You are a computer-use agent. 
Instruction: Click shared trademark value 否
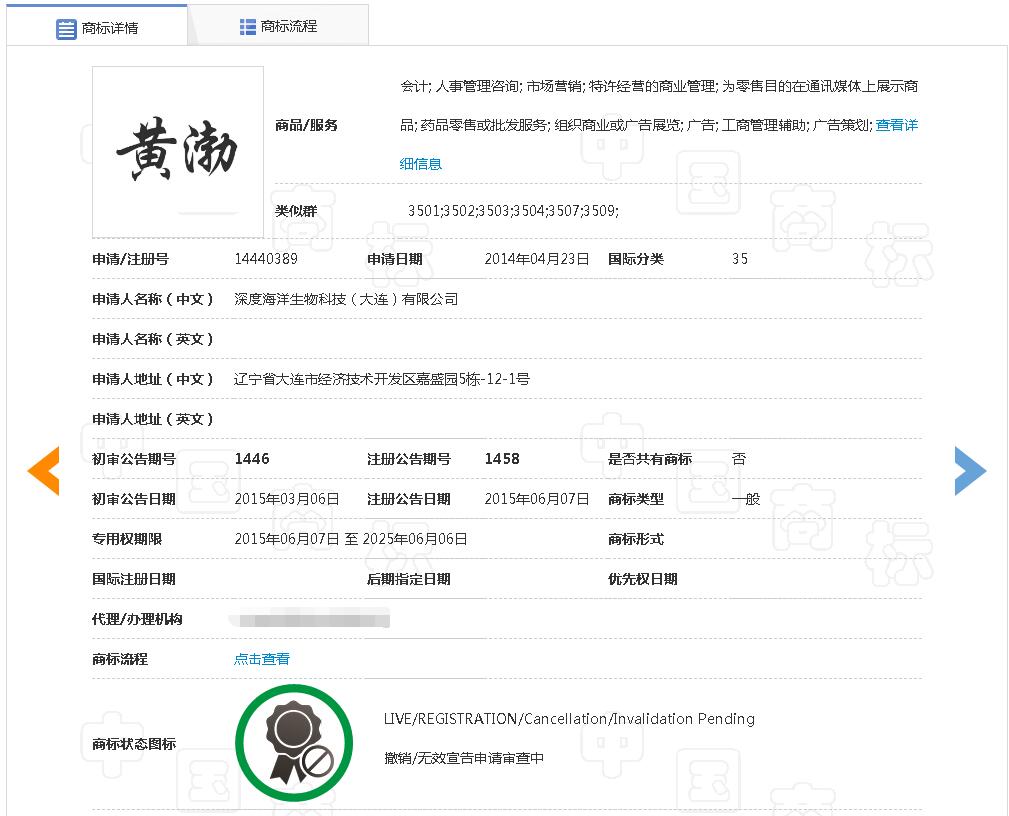tap(739, 459)
